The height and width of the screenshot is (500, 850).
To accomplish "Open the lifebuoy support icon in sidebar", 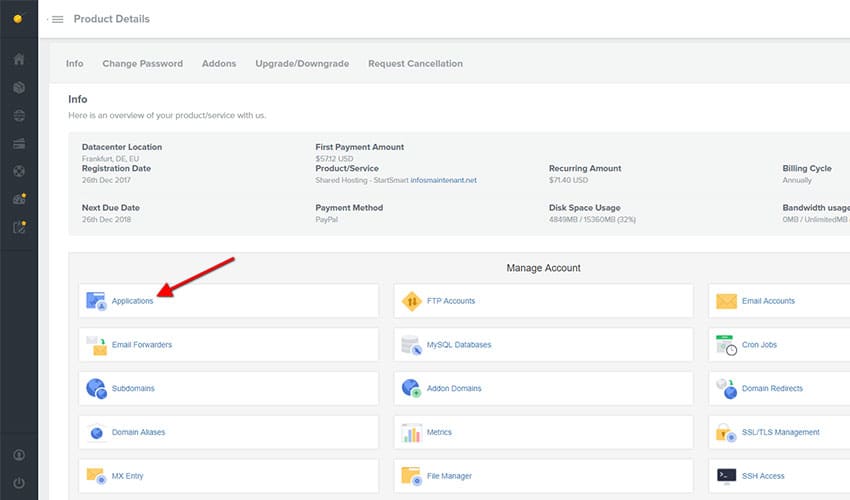I will pos(19,171).
